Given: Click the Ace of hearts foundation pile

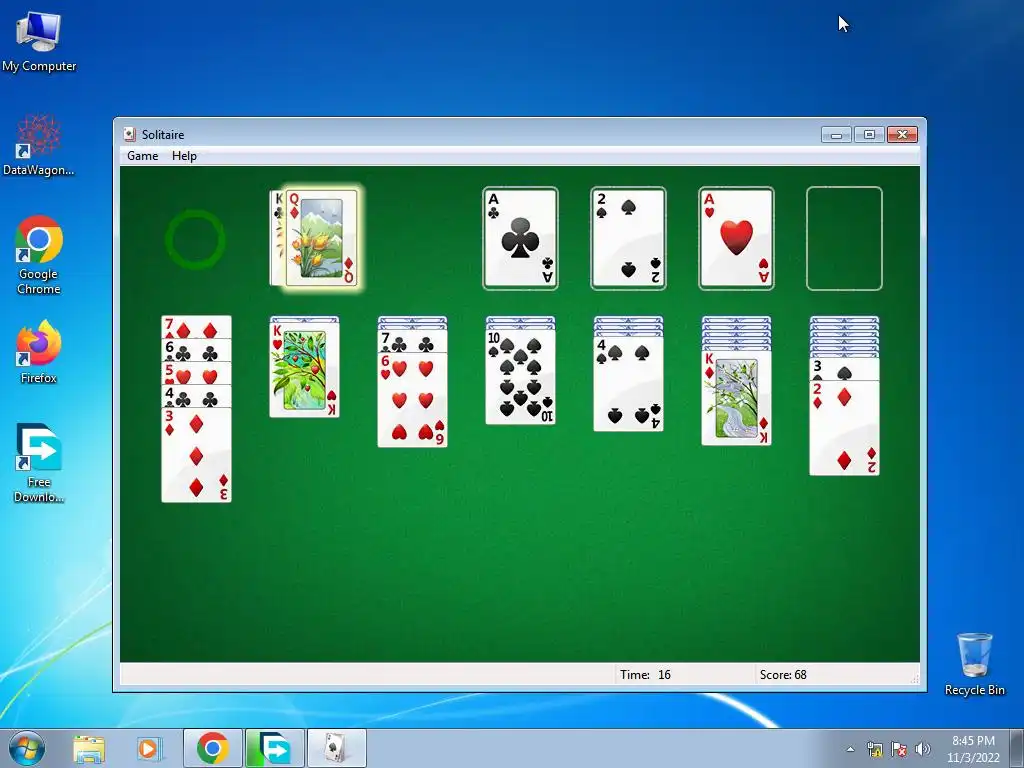Looking at the screenshot, I should coord(736,238).
